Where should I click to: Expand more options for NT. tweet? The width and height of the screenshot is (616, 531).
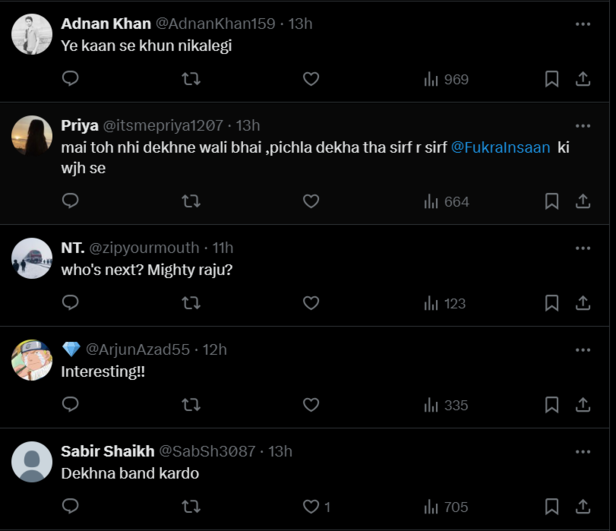pyautogui.click(x=583, y=247)
